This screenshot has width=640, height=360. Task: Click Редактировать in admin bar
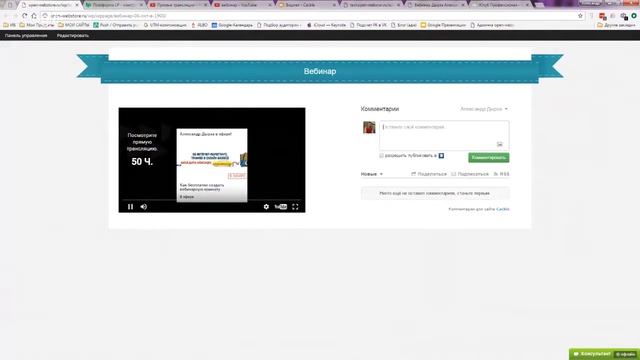point(73,36)
